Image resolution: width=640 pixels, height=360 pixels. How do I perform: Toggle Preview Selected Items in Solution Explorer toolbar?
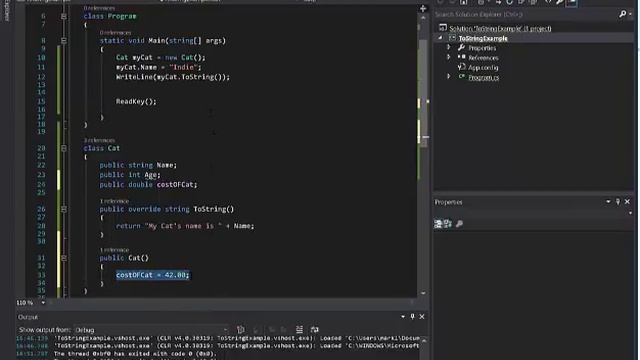click(571, 2)
